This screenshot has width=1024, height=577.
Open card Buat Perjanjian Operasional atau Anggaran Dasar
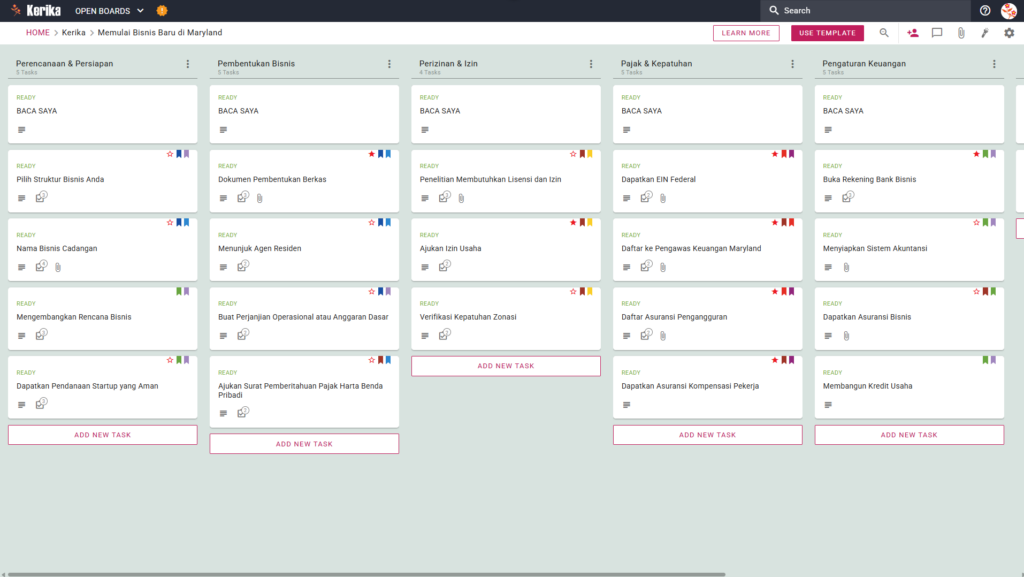(x=304, y=319)
